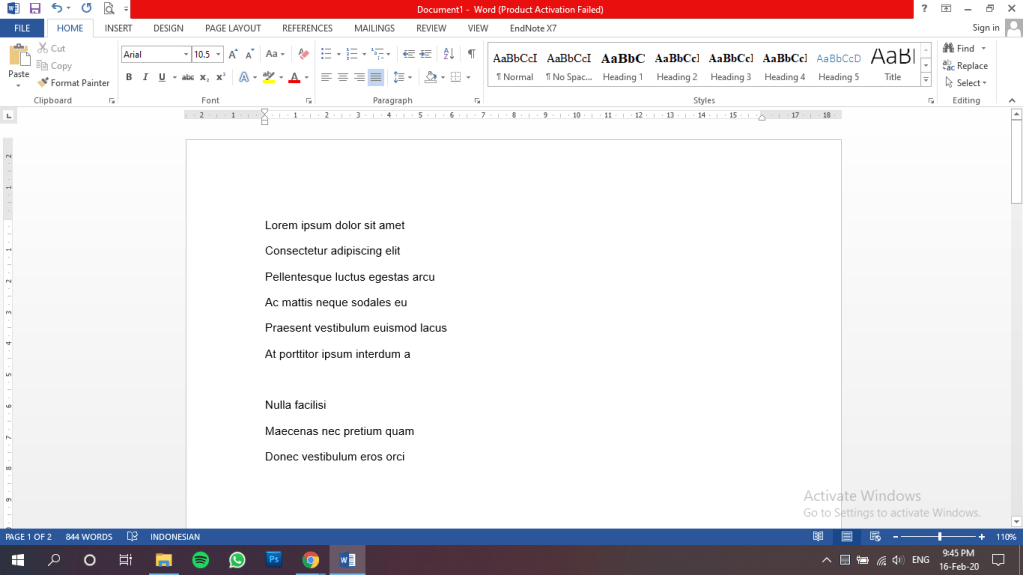Click the Center alignment icon

[343, 77]
